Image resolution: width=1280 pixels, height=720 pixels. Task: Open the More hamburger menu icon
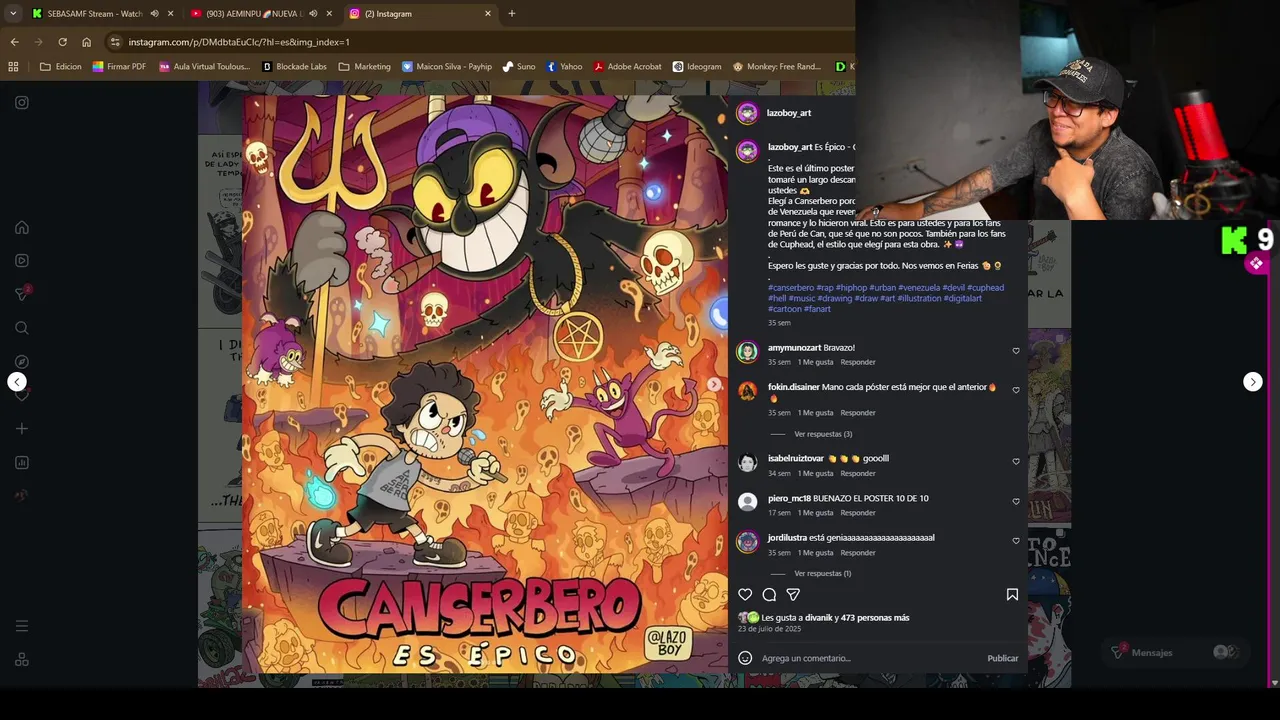click(21, 626)
